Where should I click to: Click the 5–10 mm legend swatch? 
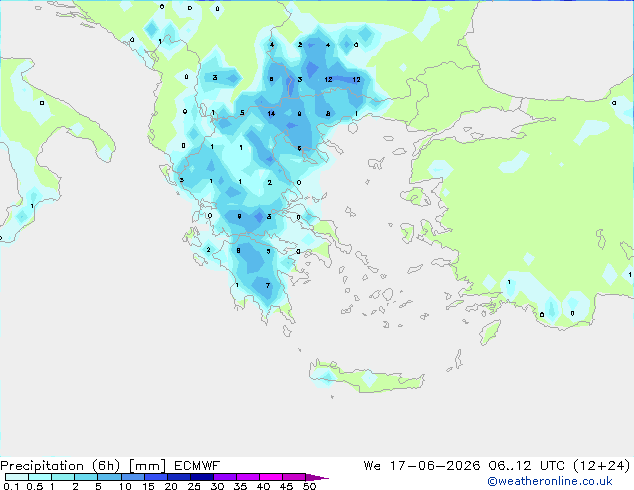[109, 477]
